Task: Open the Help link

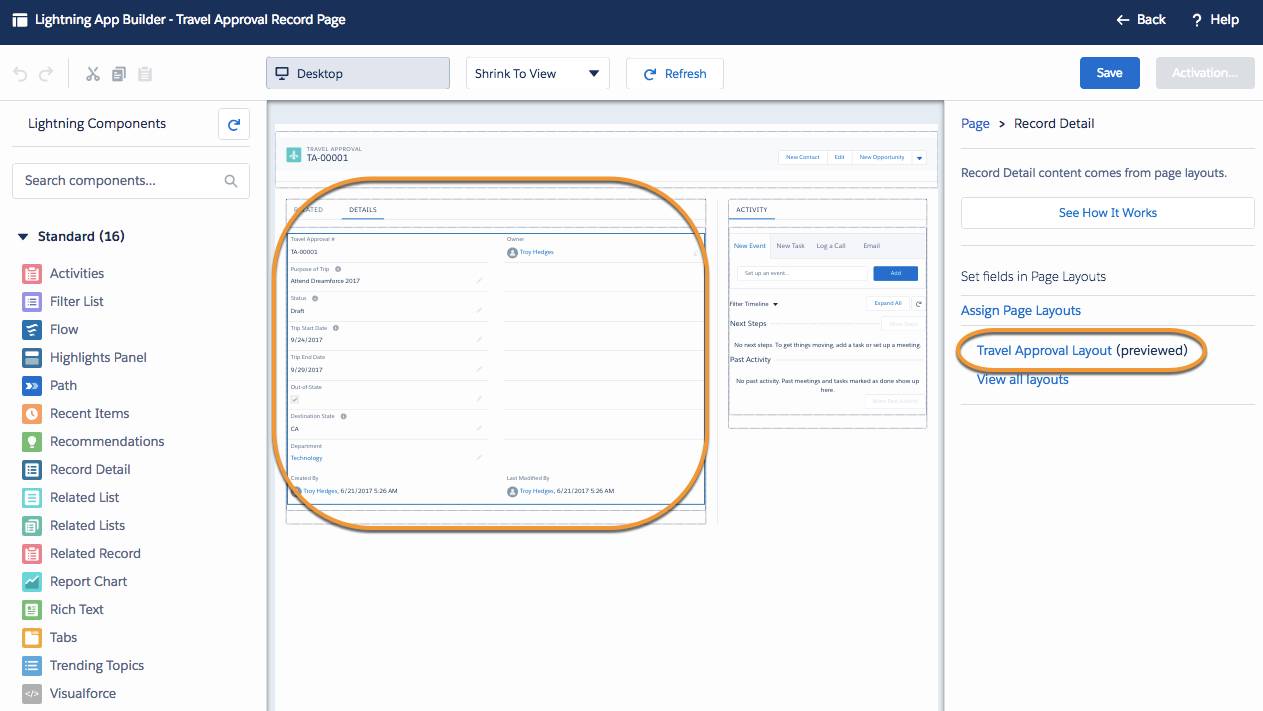Action: [1215, 19]
